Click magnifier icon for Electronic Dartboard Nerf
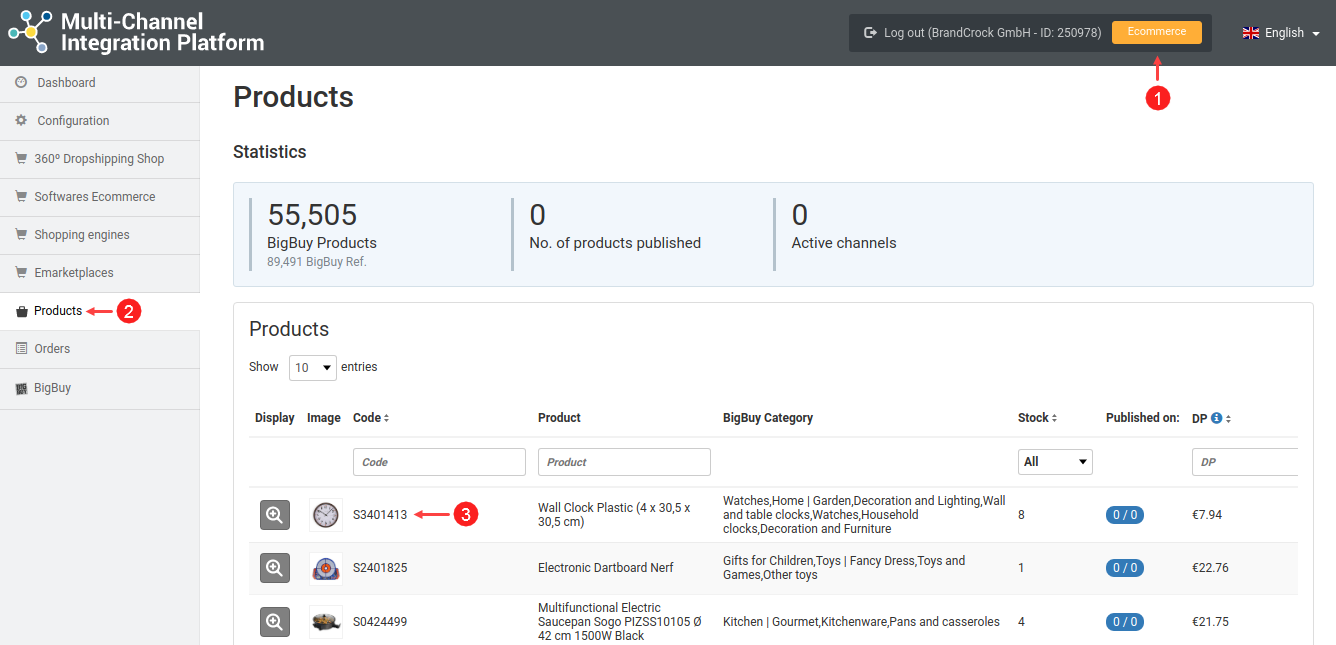The image size is (1336, 645). coord(275,568)
